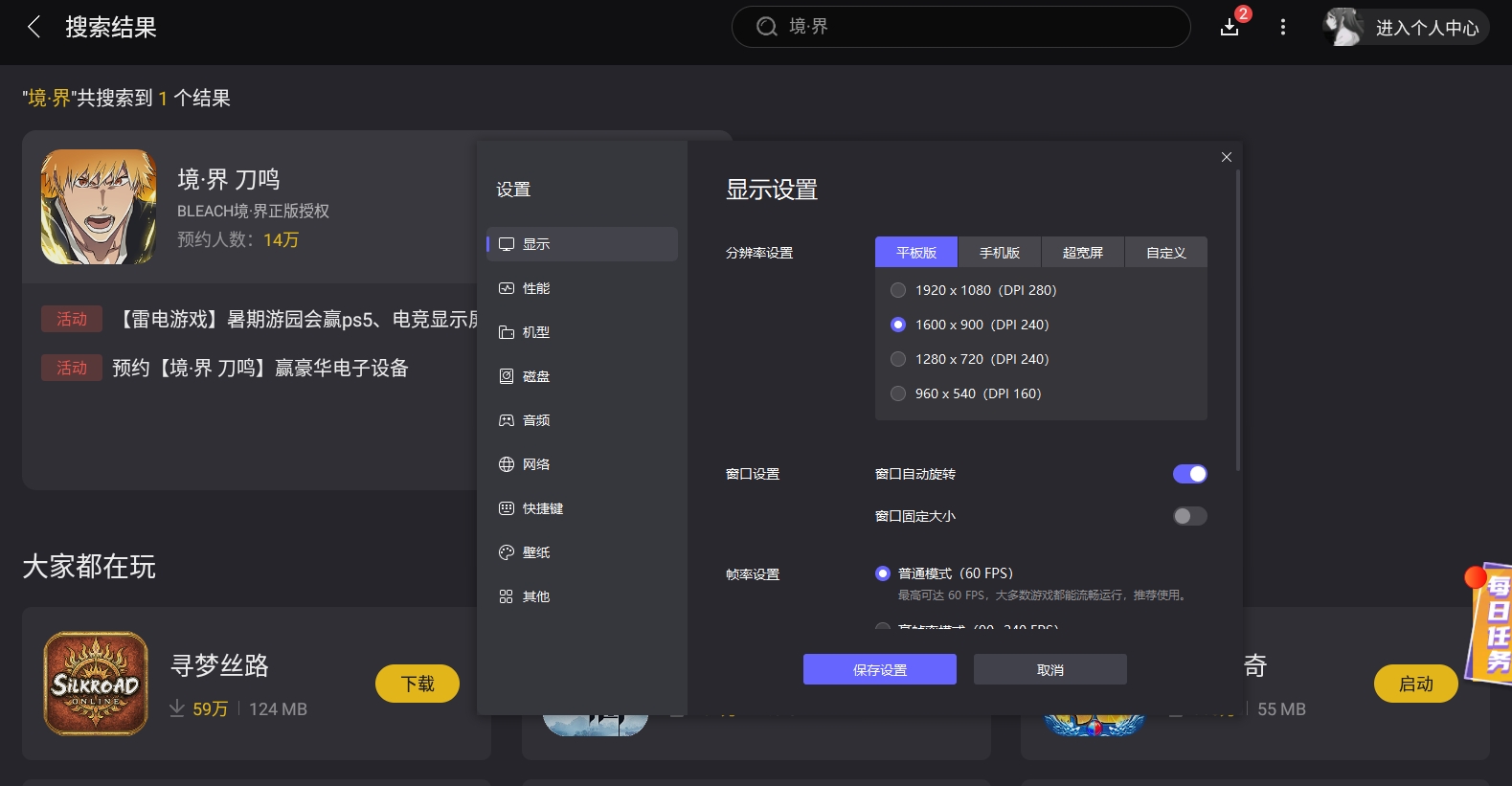Click the 取消 cancel button
The image size is (1512, 786).
1050,669
